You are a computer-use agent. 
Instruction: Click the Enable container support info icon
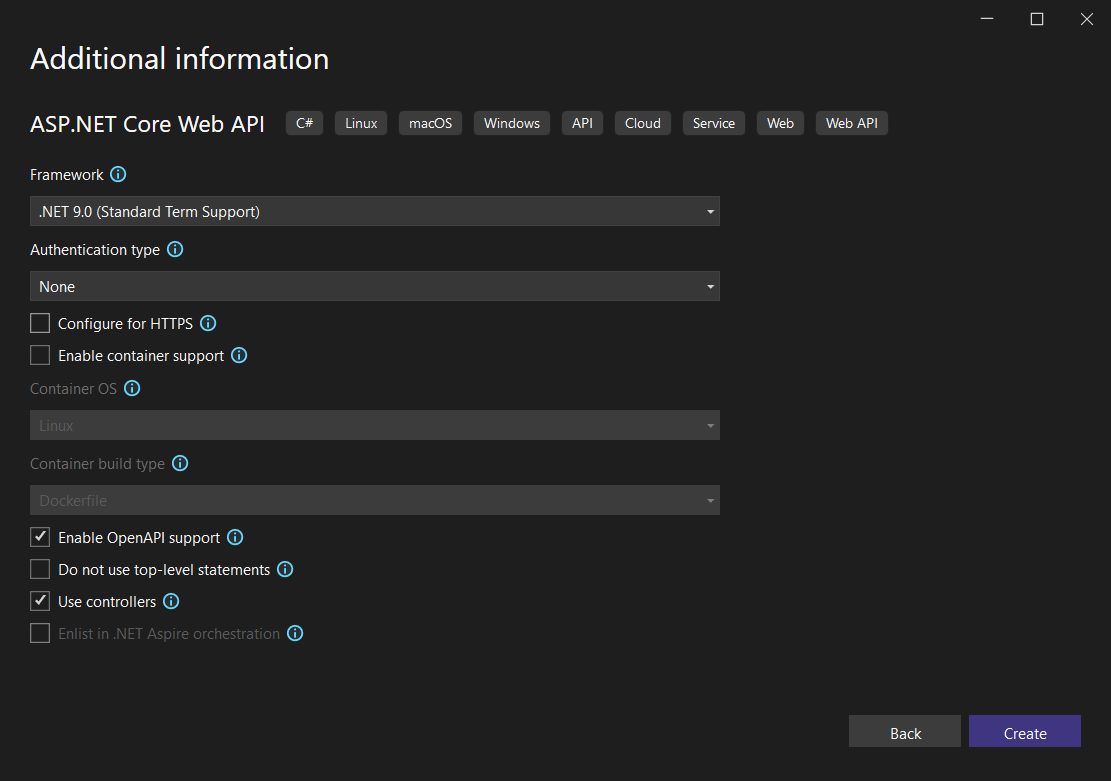(239, 355)
